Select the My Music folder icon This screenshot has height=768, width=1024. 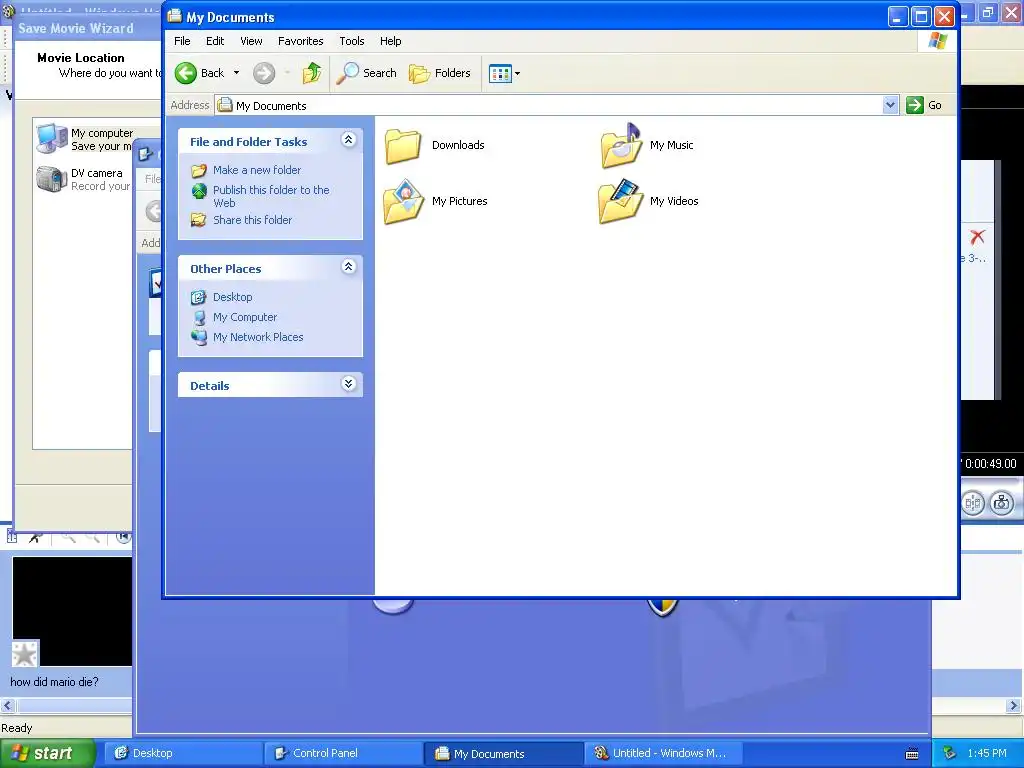(621, 145)
